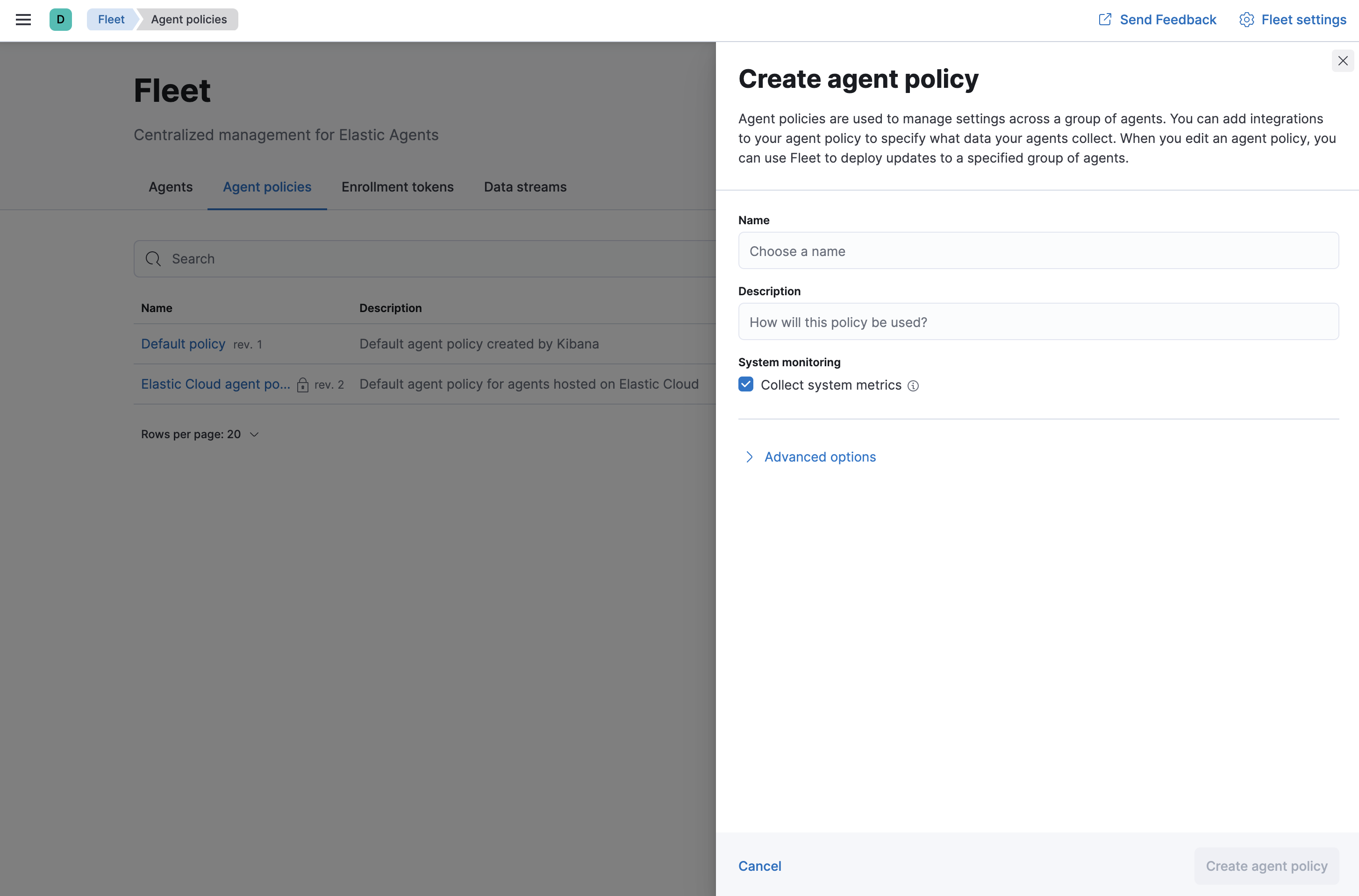Screen dimensions: 1359x896
Task: Select the Enrollment tokens tab
Action: (397, 186)
